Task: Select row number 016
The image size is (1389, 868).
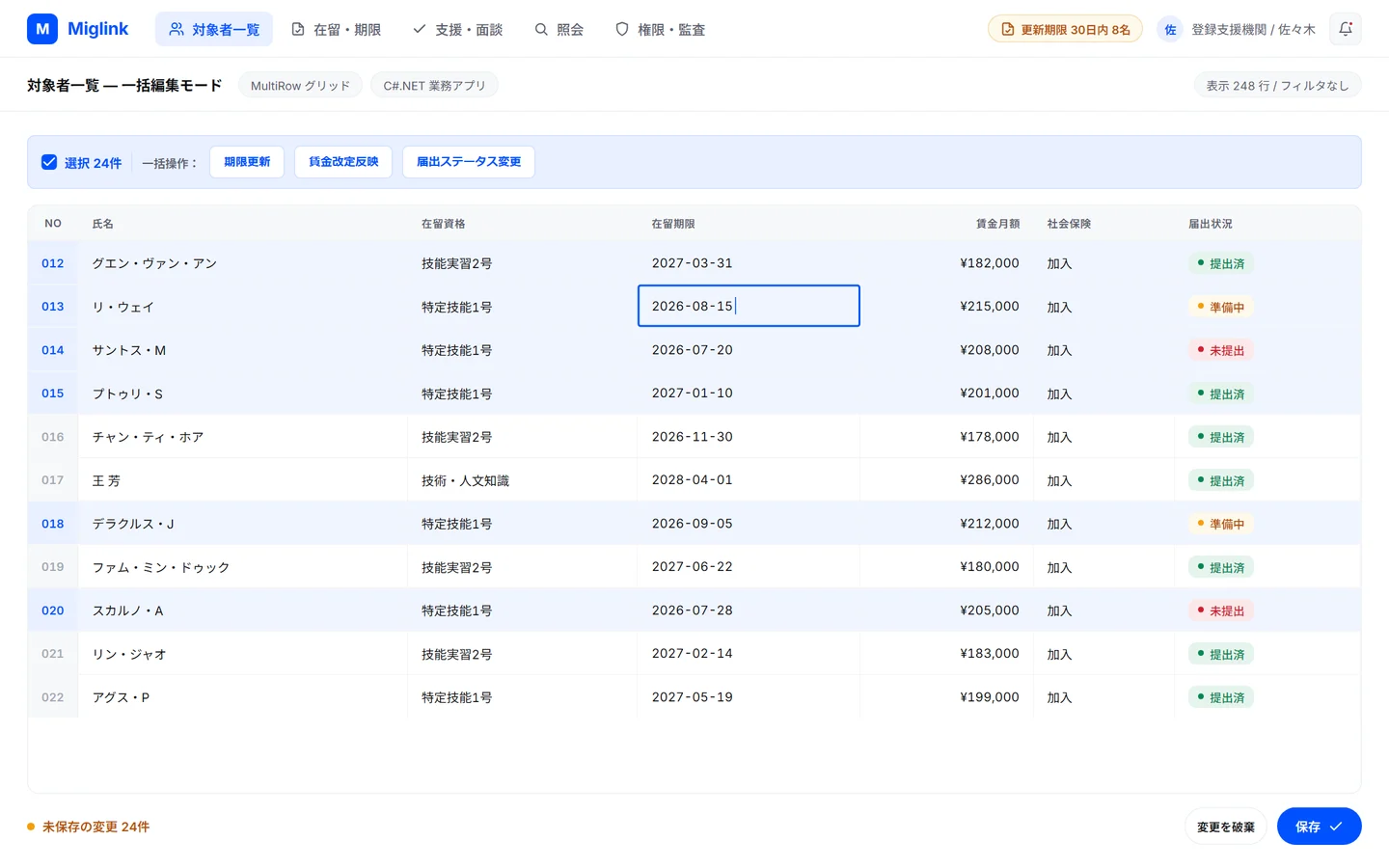Action: [x=53, y=437]
